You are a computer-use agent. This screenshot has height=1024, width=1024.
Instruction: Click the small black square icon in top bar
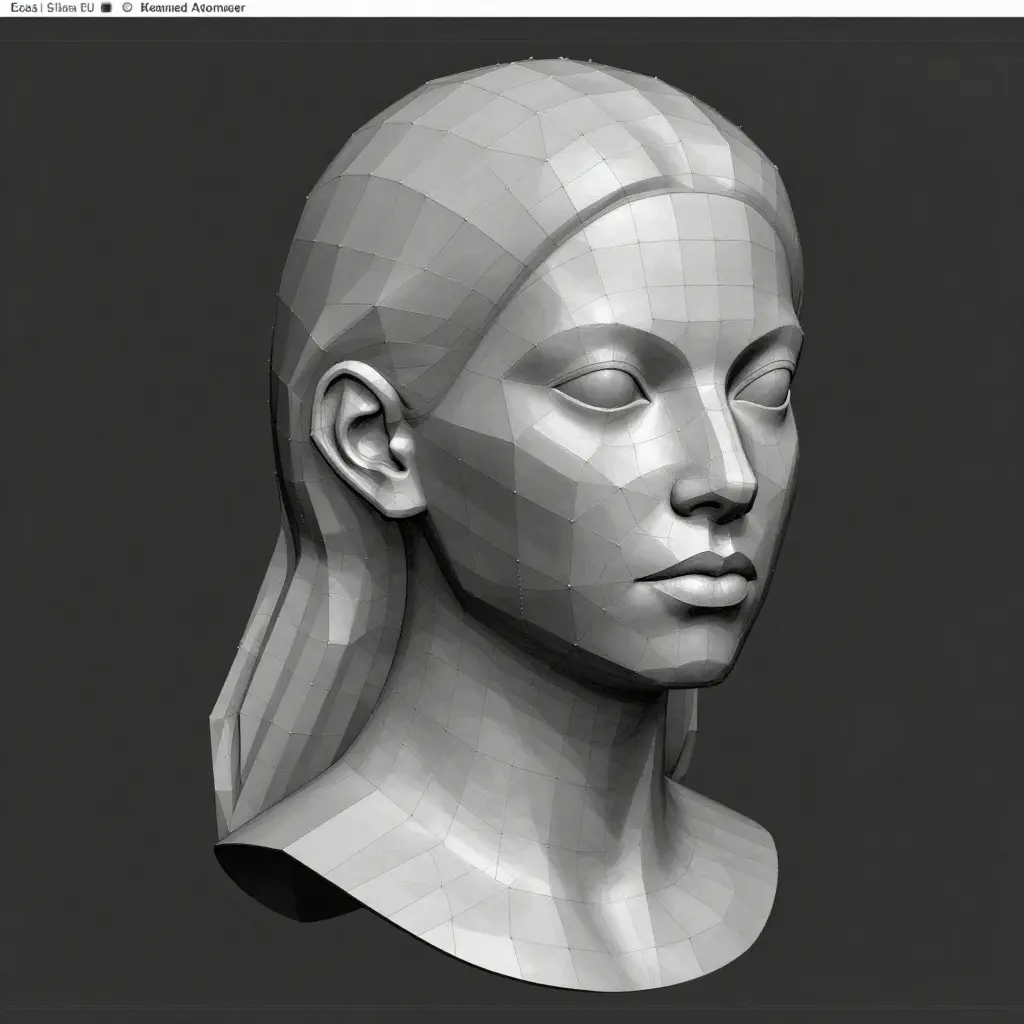107,7
